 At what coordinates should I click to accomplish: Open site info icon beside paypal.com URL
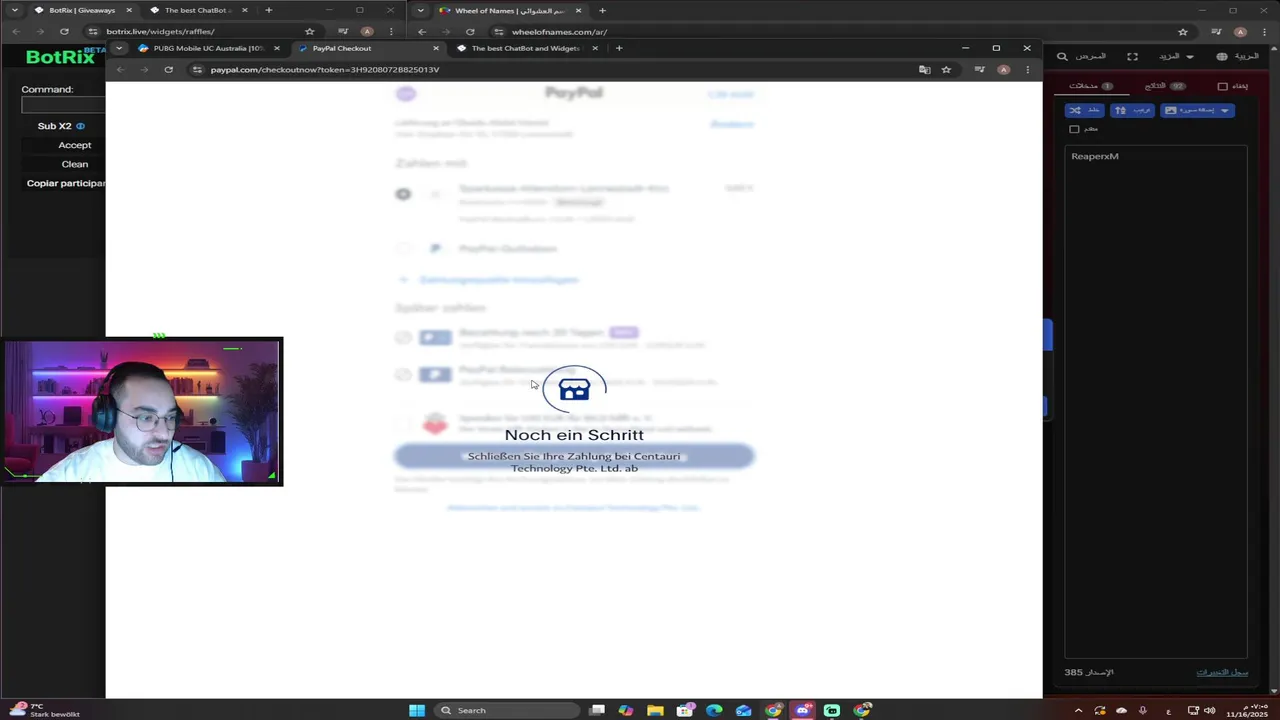tap(197, 69)
